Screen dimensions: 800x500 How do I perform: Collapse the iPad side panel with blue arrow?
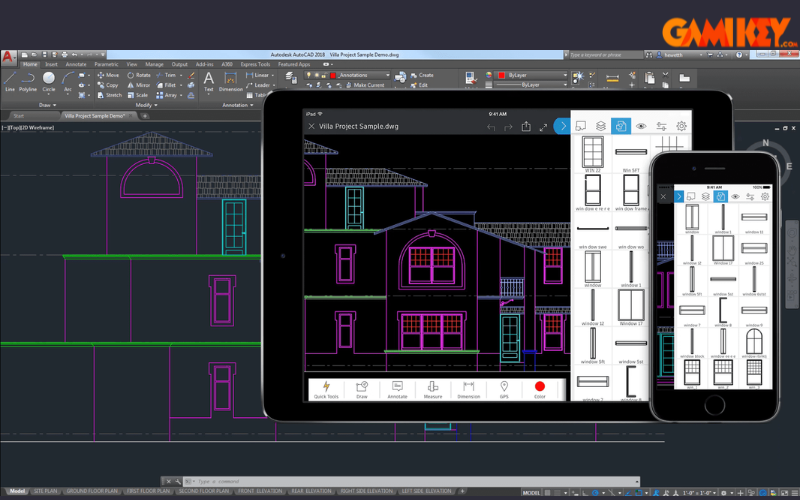point(562,126)
